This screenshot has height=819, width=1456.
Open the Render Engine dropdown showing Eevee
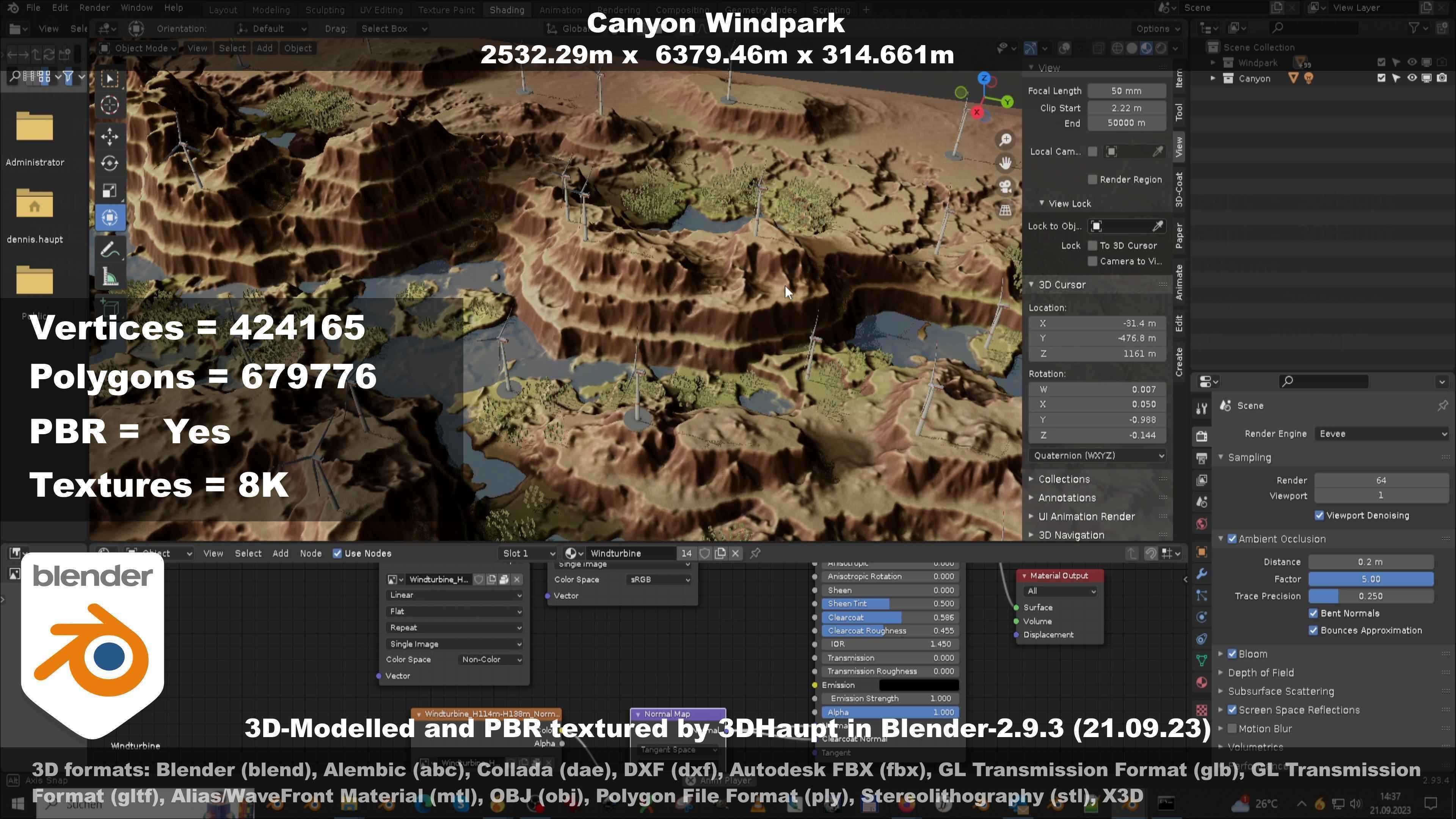[x=1382, y=434]
